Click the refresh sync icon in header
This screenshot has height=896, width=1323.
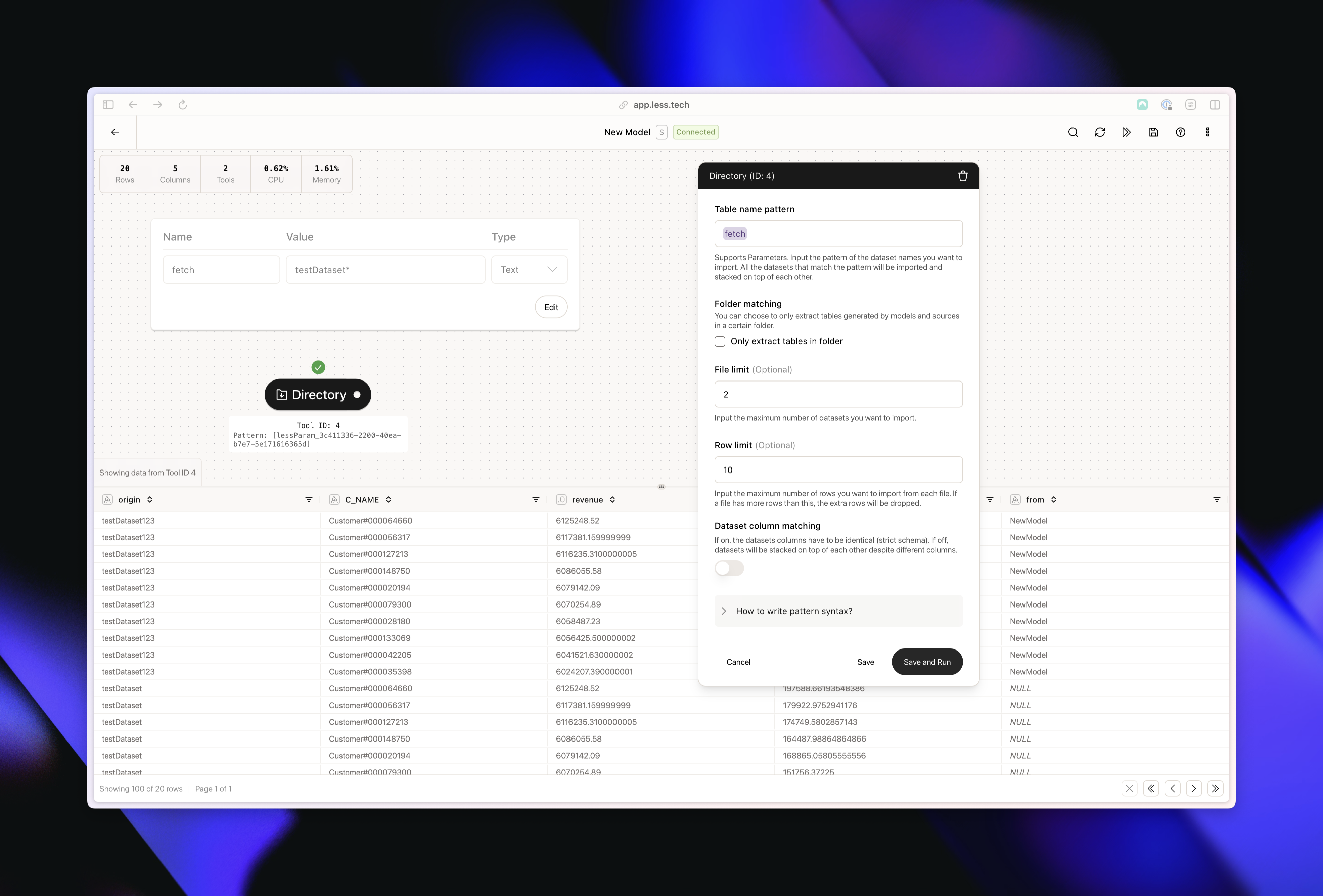click(1099, 132)
